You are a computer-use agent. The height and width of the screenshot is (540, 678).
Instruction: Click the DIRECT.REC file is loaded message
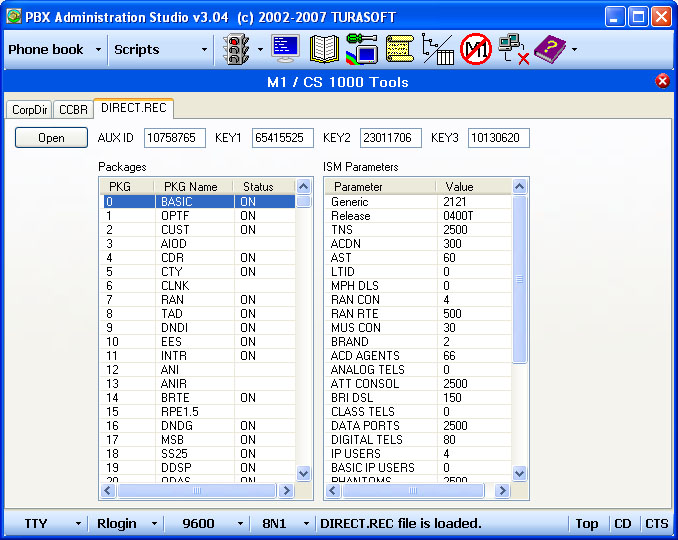pos(401,524)
